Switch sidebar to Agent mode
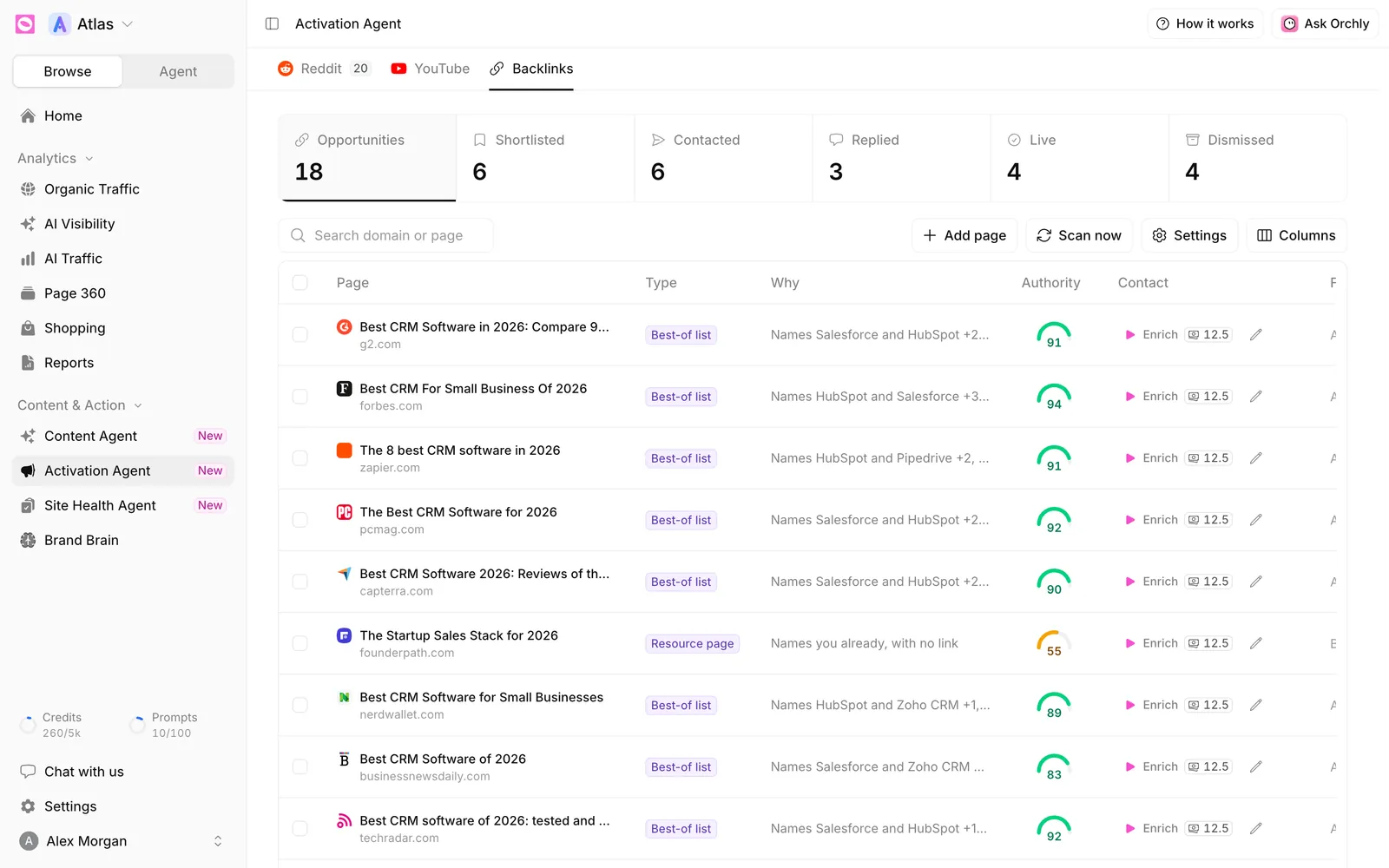Viewport: 1389px width, 868px height. [178, 71]
